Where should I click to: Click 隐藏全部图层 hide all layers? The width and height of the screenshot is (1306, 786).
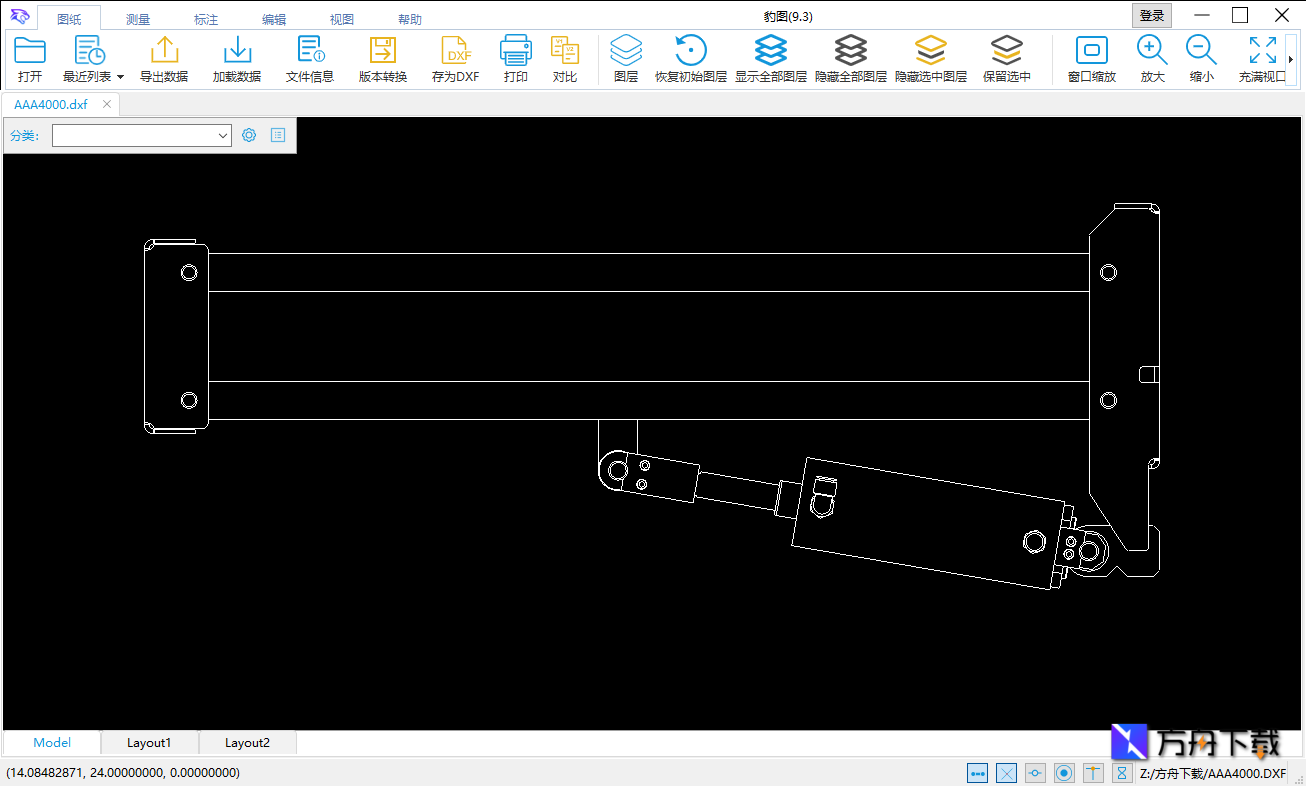(x=851, y=52)
